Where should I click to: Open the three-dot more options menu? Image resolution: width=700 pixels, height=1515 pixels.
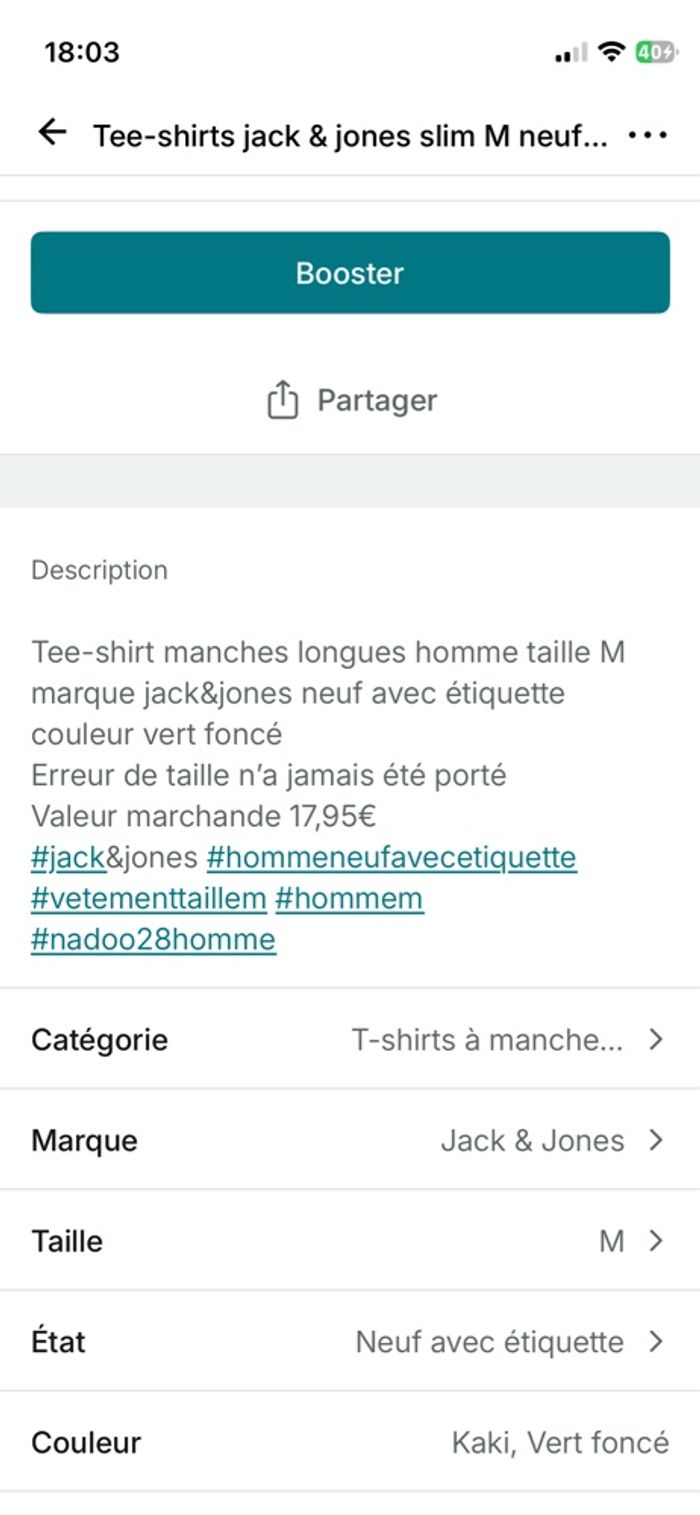[647, 135]
